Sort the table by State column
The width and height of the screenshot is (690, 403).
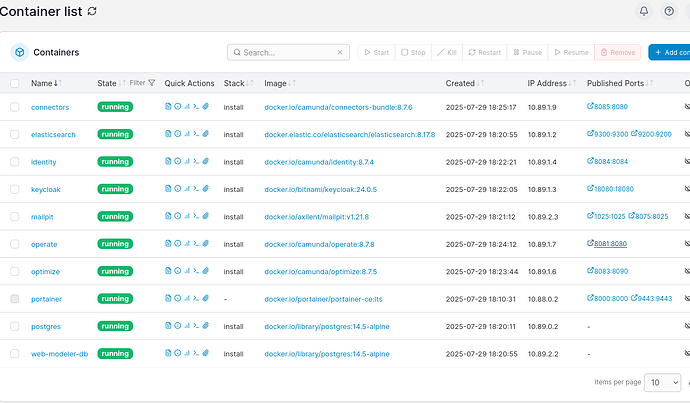pyautogui.click(x=111, y=83)
